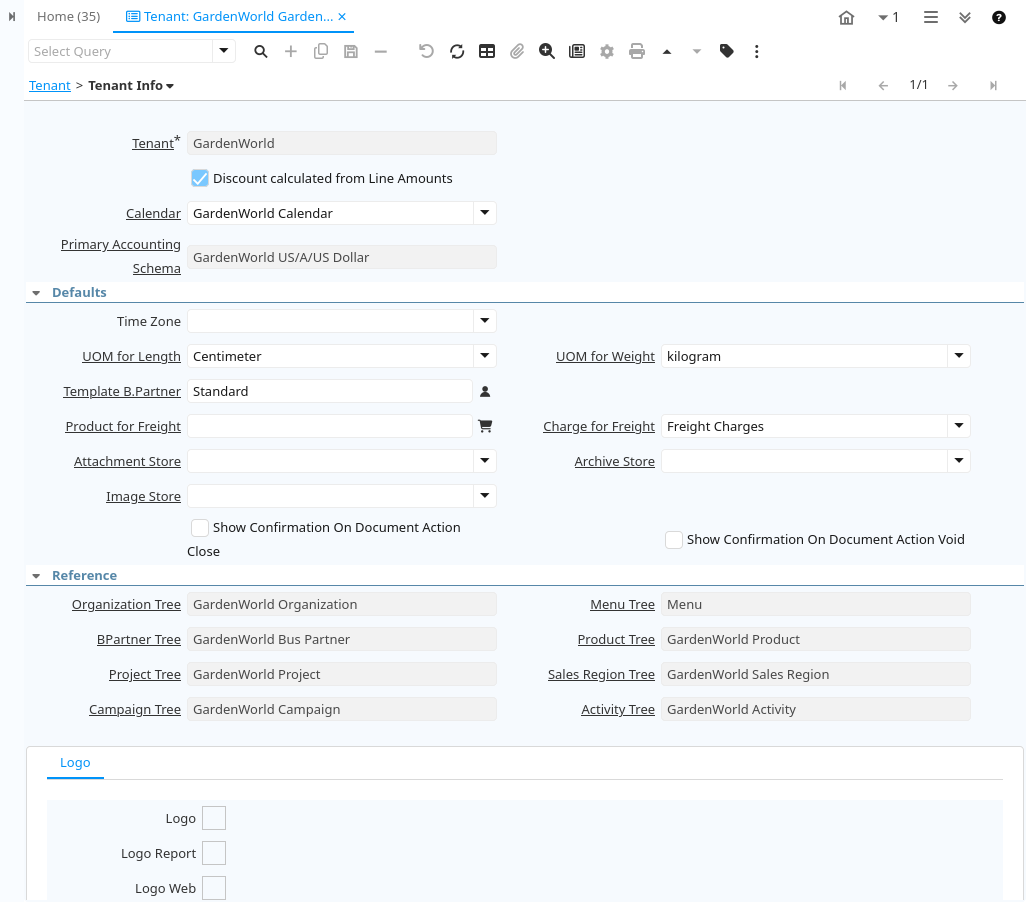Enable Show Confirmation On Document Action Close
Viewport: 1026px width, 902px height.
pos(200,528)
